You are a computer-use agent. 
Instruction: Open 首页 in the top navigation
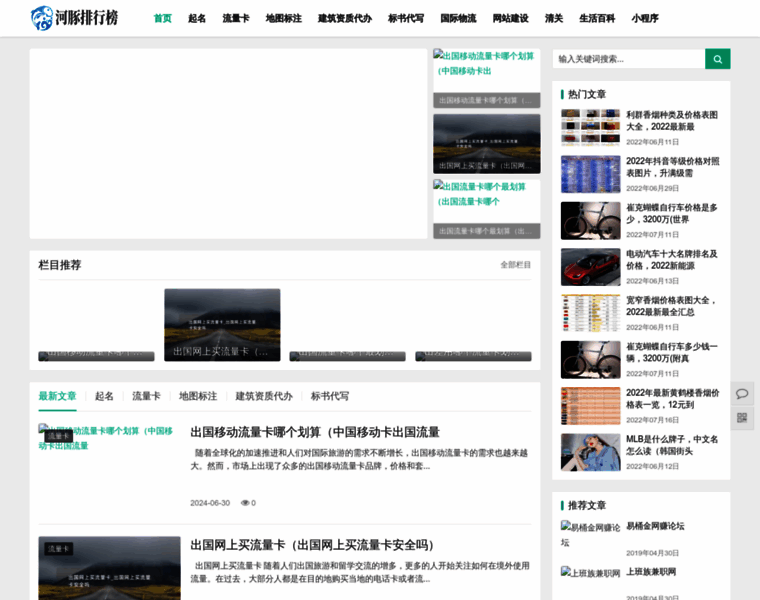[163, 18]
